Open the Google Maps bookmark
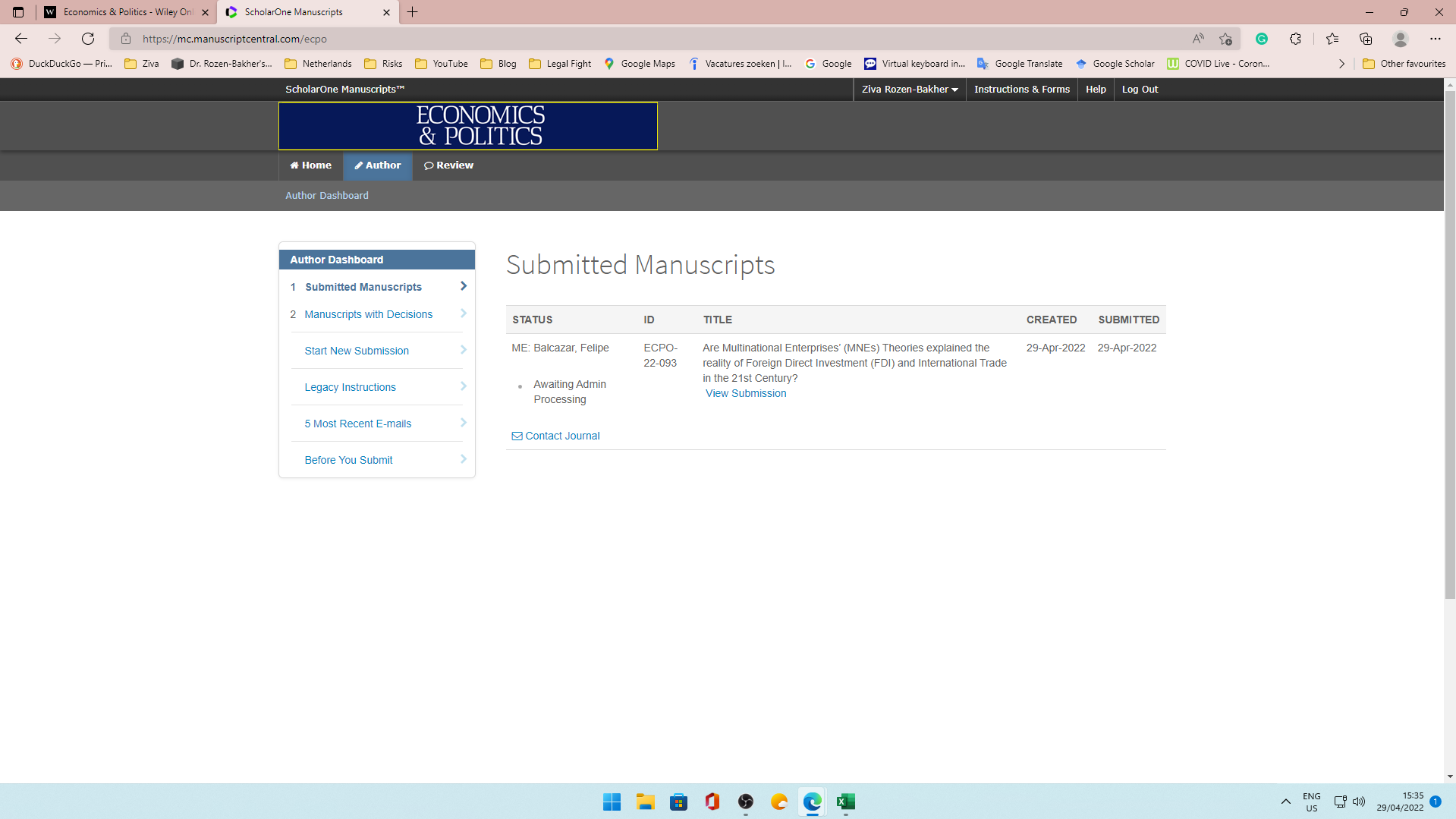Viewport: 1456px width, 819px height. tap(640, 64)
